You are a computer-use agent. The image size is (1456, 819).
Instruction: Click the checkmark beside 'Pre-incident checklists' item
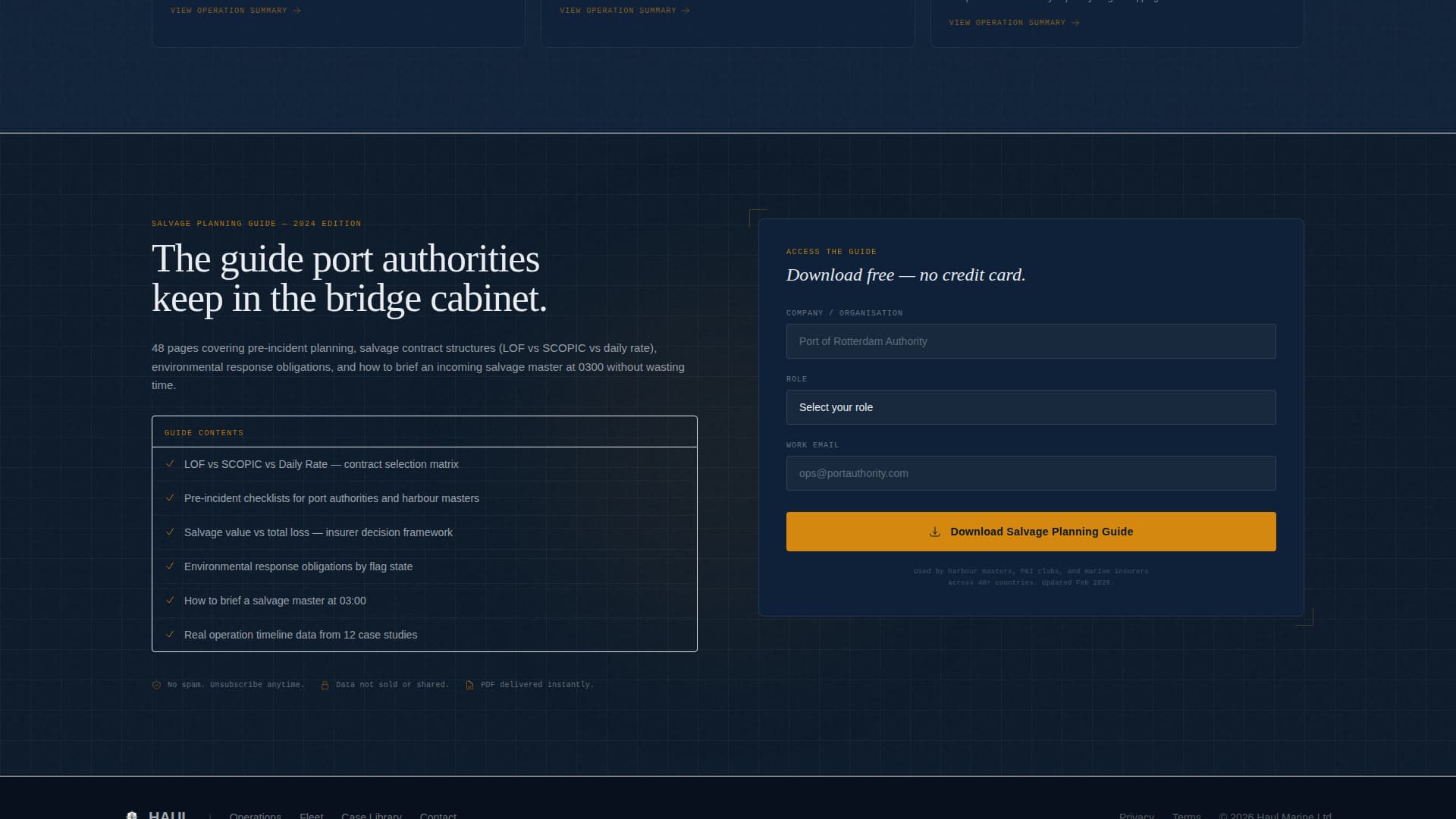pos(169,498)
